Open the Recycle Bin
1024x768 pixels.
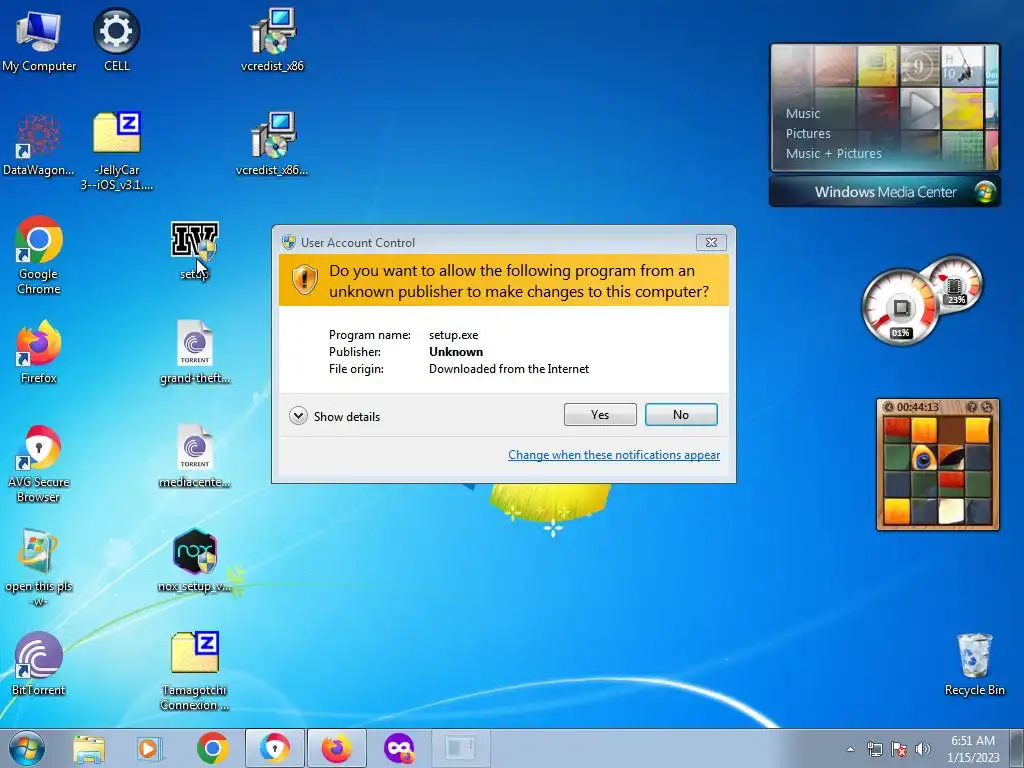974,665
